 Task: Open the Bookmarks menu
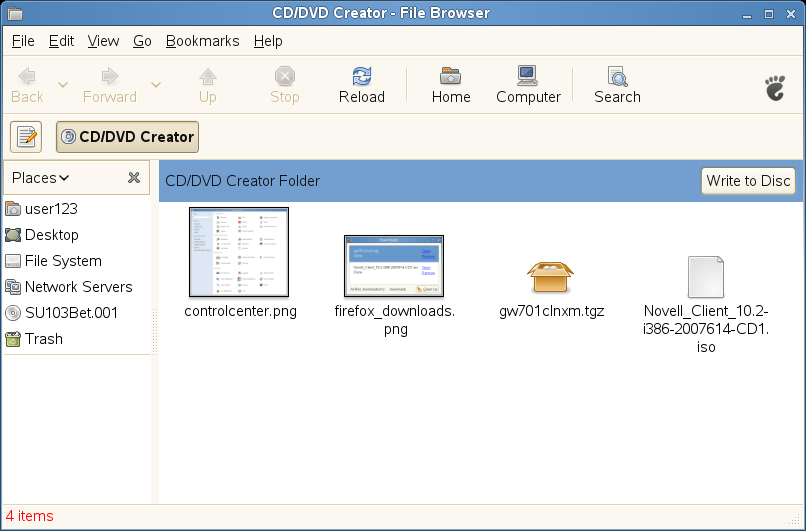point(203,41)
